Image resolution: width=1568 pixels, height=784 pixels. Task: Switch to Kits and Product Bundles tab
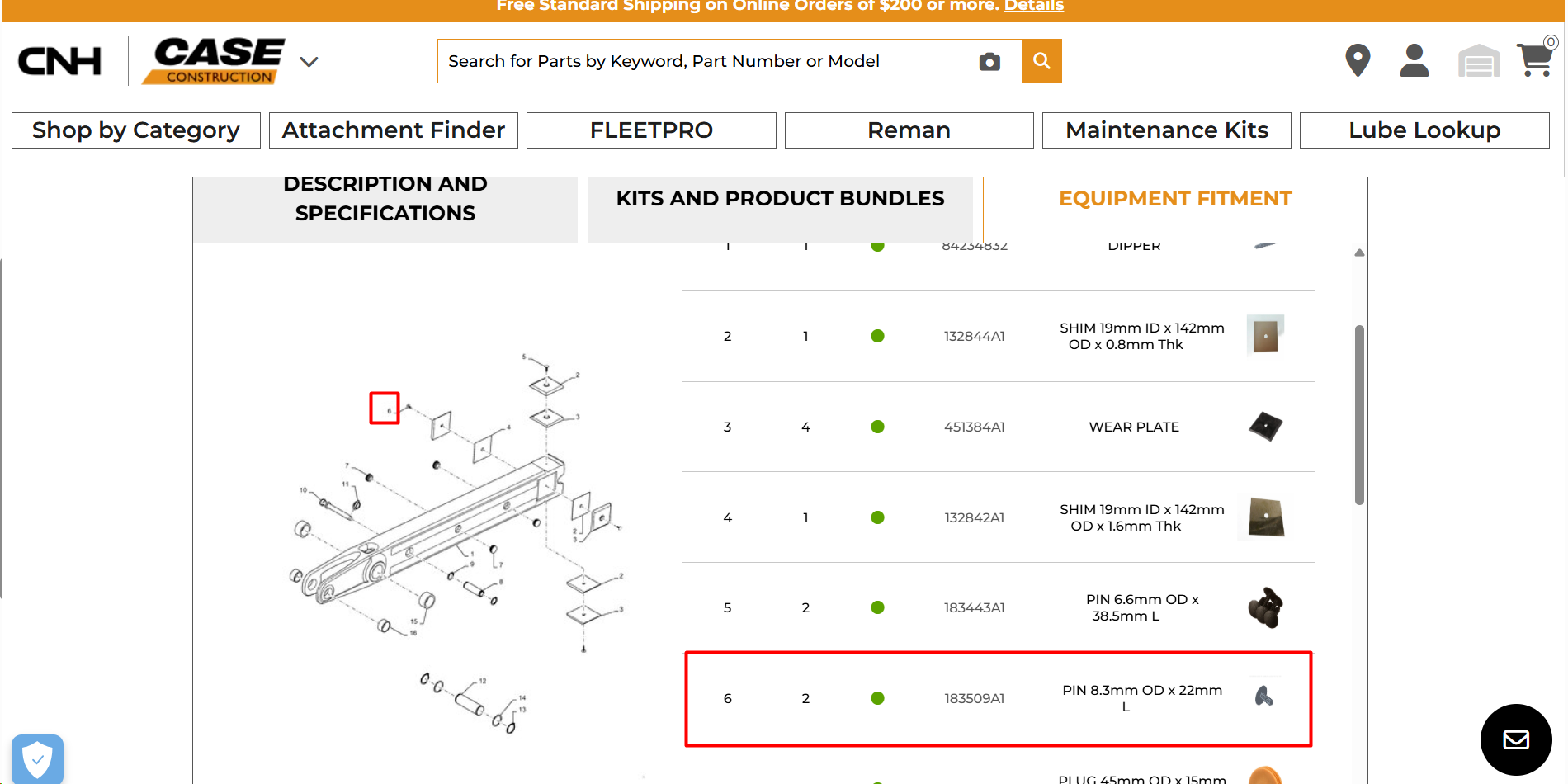tap(780, 199)
